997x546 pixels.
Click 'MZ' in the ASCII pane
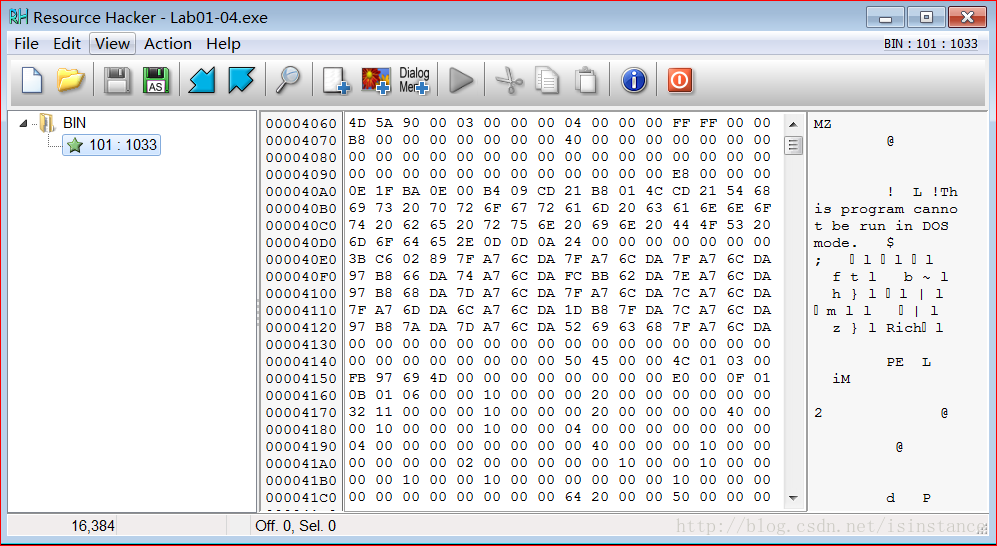[822, 125]
